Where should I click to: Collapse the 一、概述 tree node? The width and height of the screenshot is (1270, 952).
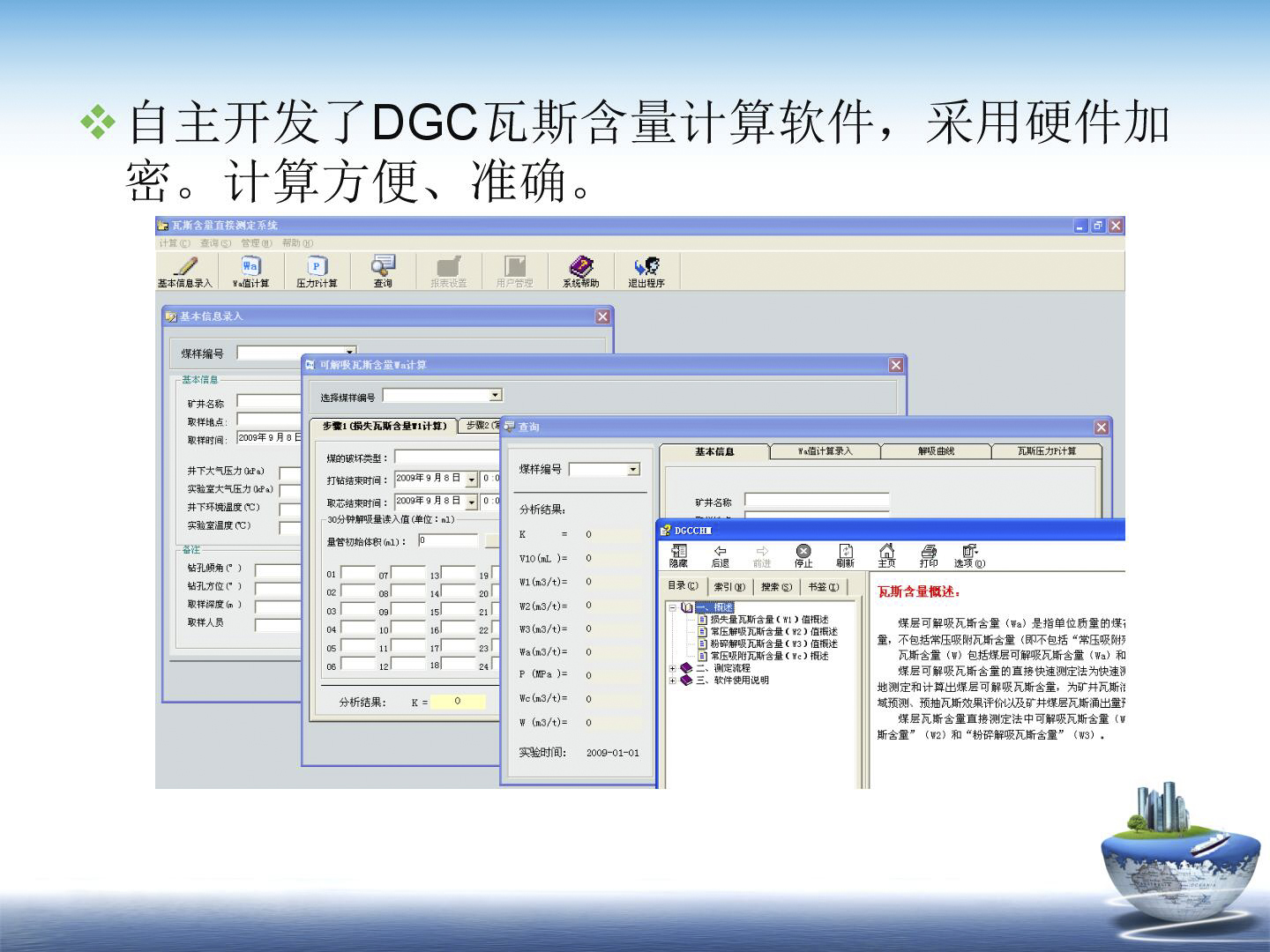tap(673, 607)
